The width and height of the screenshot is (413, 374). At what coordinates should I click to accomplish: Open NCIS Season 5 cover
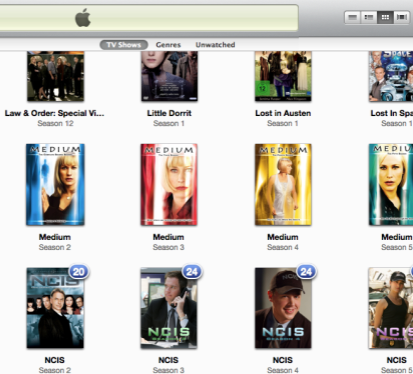(x=391, y=308)
